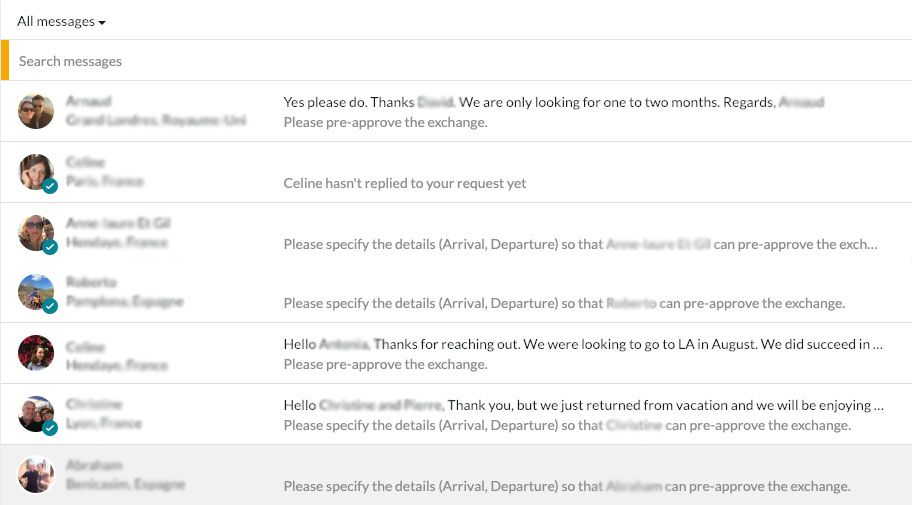912x505 pixels.
Task: Open the "just returned from vacation" message
Action: 583,405
